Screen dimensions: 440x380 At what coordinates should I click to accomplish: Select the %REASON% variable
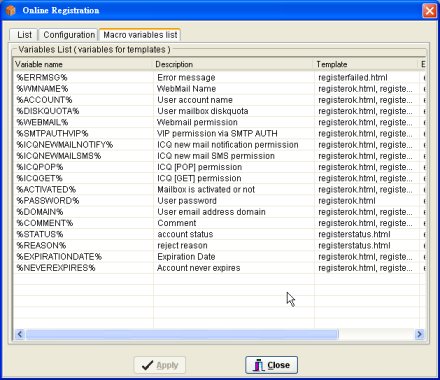(41, 246)
